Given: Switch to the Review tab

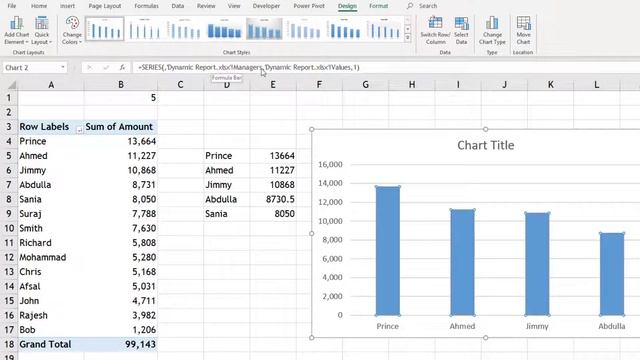Looking at the screenshot, I should (x=206, y=6).
